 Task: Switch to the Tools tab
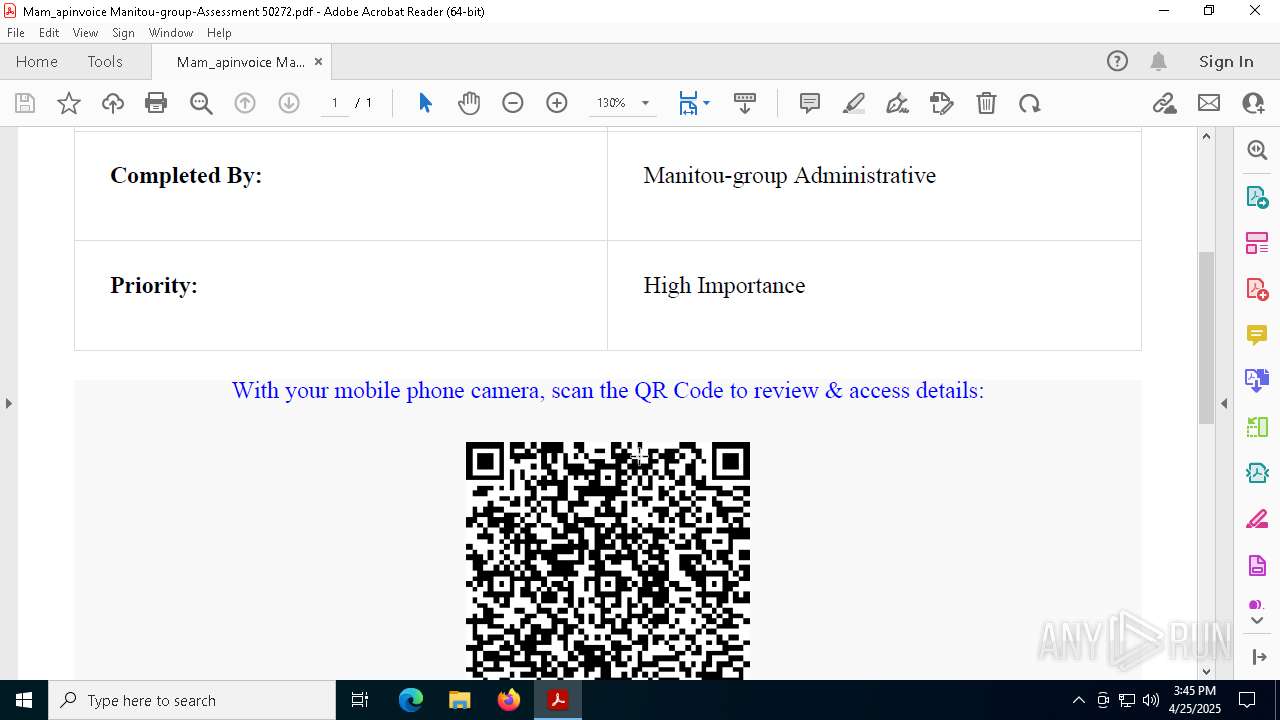pyautogui.click(x=105, y=62)
